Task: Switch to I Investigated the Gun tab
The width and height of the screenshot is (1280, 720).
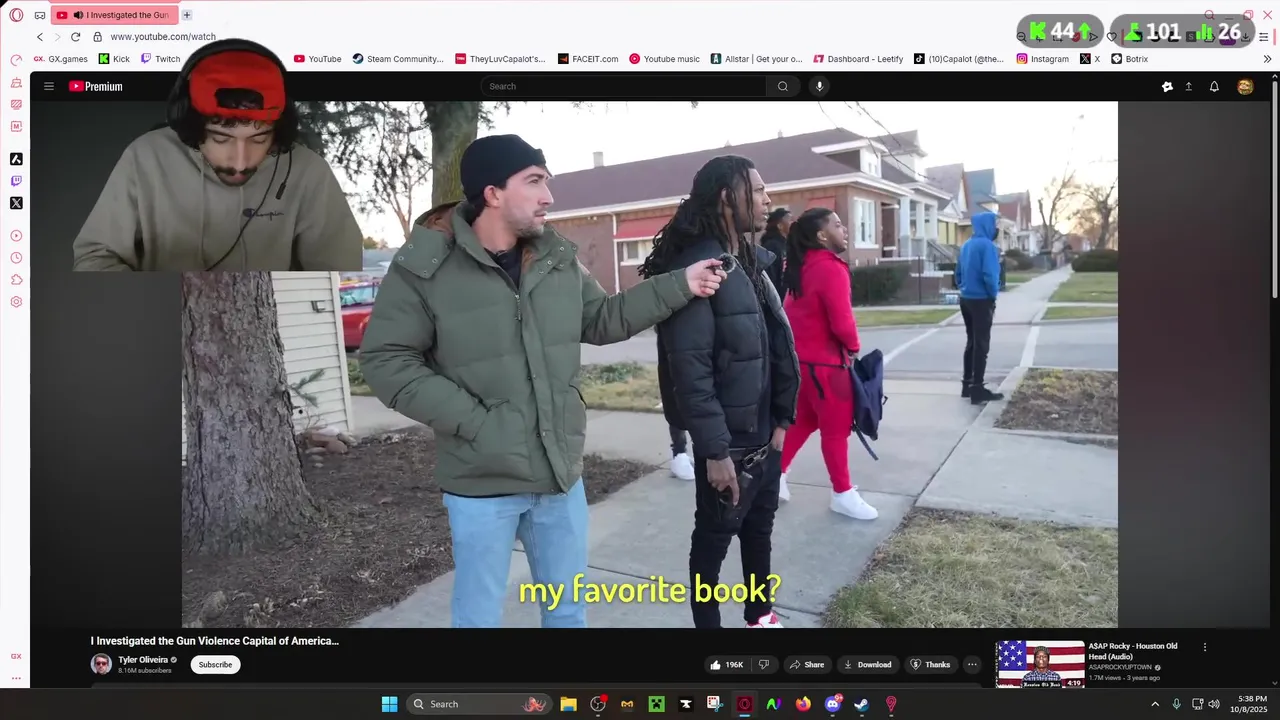Action: 113,15
